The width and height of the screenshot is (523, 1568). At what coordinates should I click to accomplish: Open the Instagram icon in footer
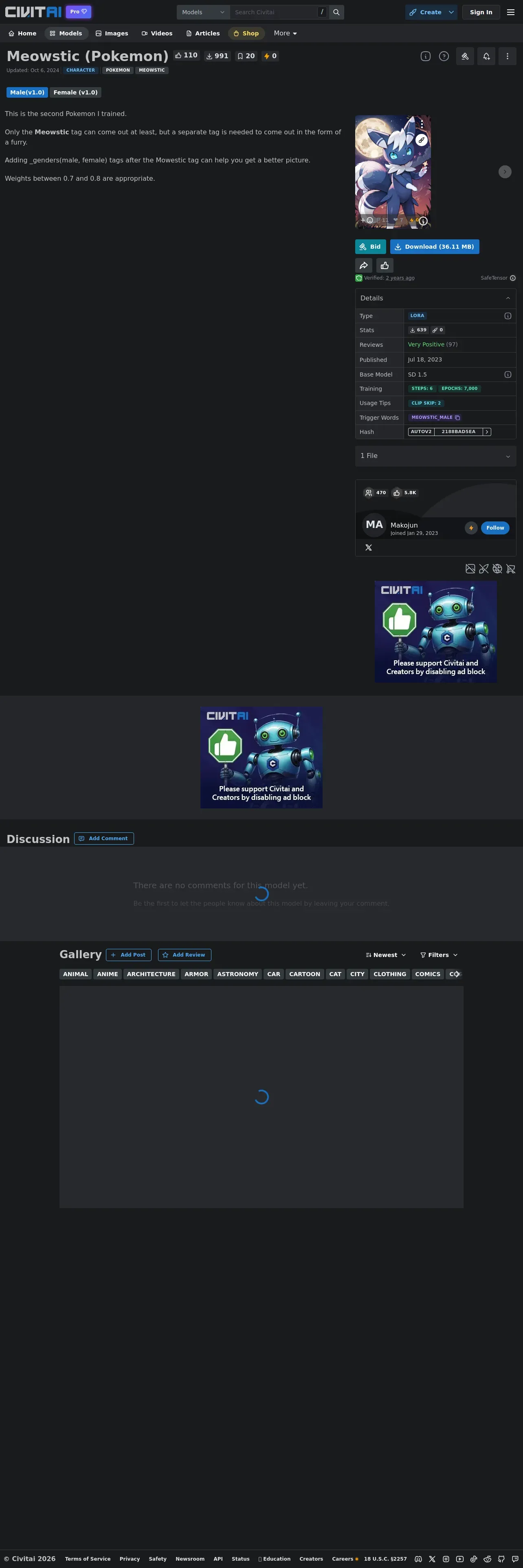[446, 1559]
